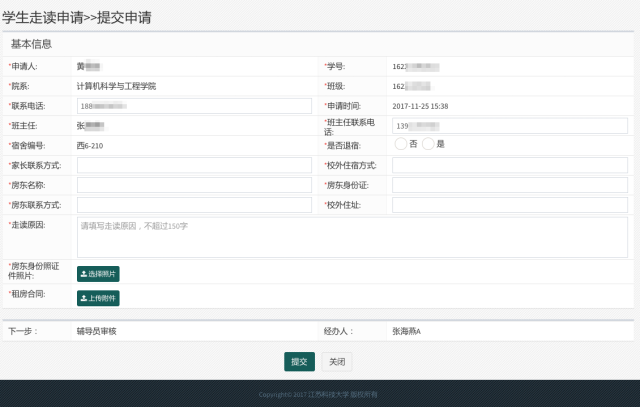
Task: Click the 基本信息 section header
Action: coord(31,45)
